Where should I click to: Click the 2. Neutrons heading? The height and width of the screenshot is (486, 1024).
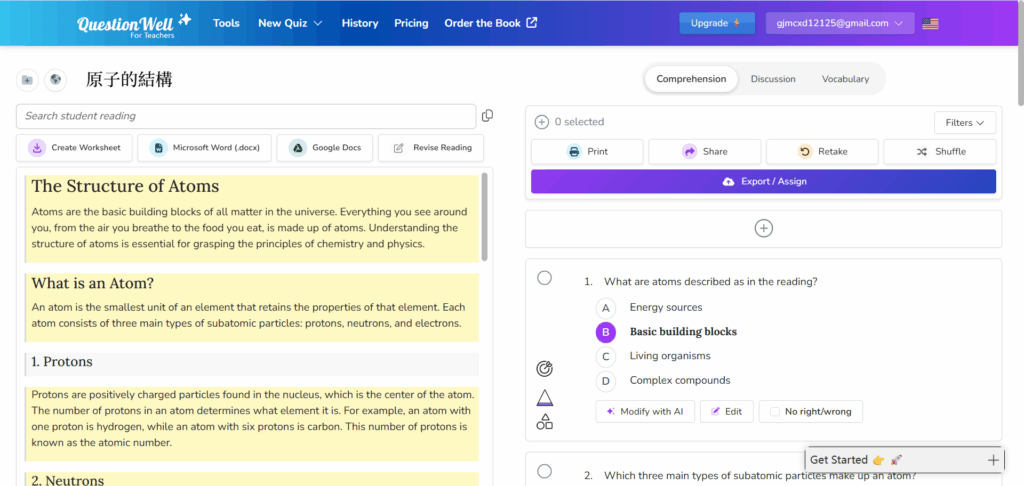pyautogui.click(x=67, y=480)
